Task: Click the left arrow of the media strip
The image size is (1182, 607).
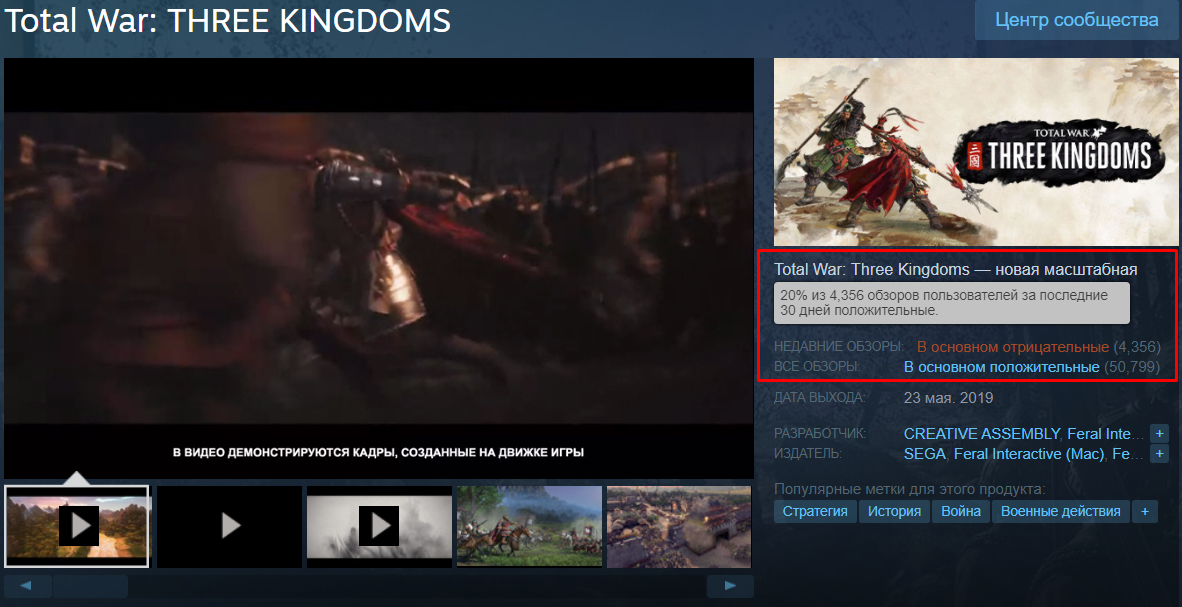Action: point(27,586)
